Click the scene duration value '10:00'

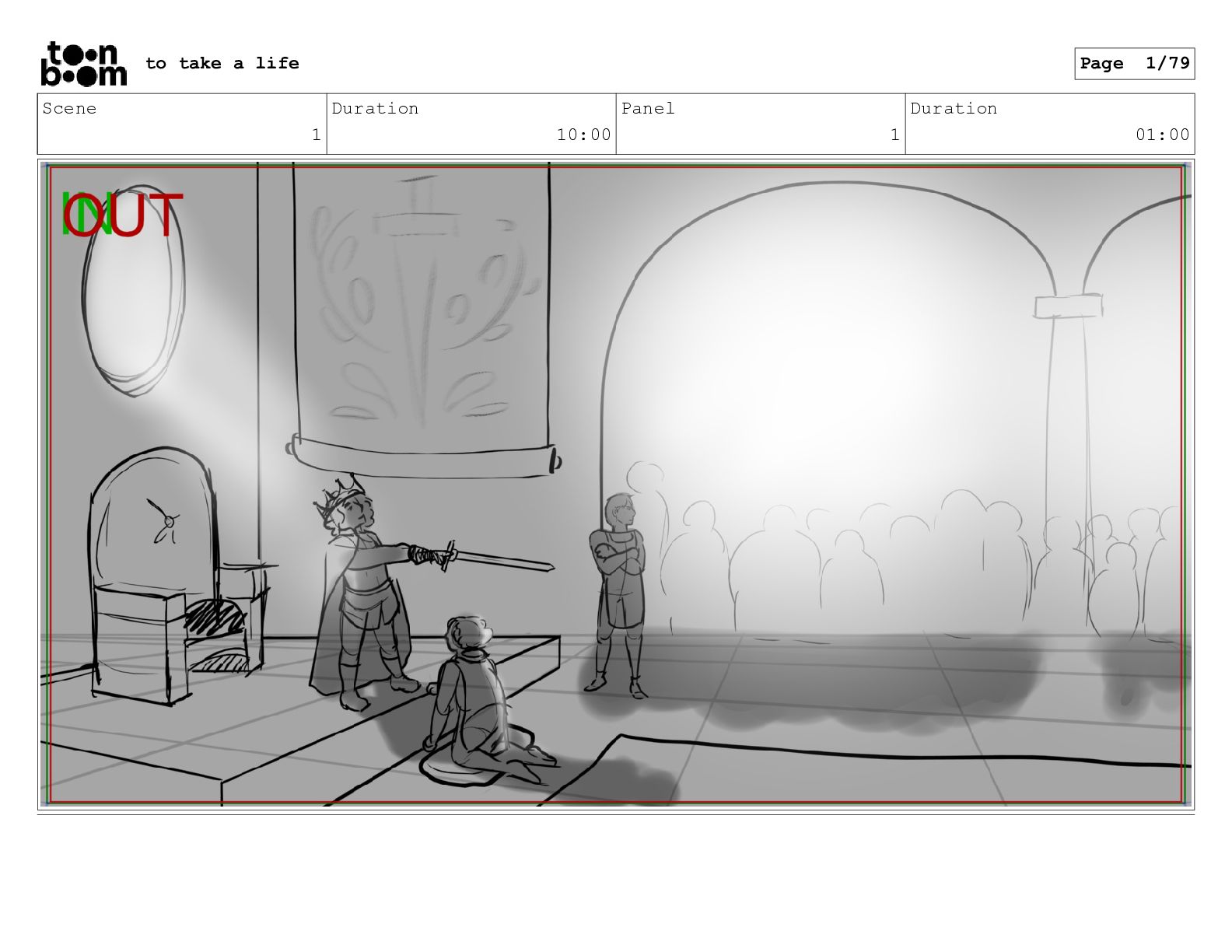pyautogui.click(x=584, y=135)
